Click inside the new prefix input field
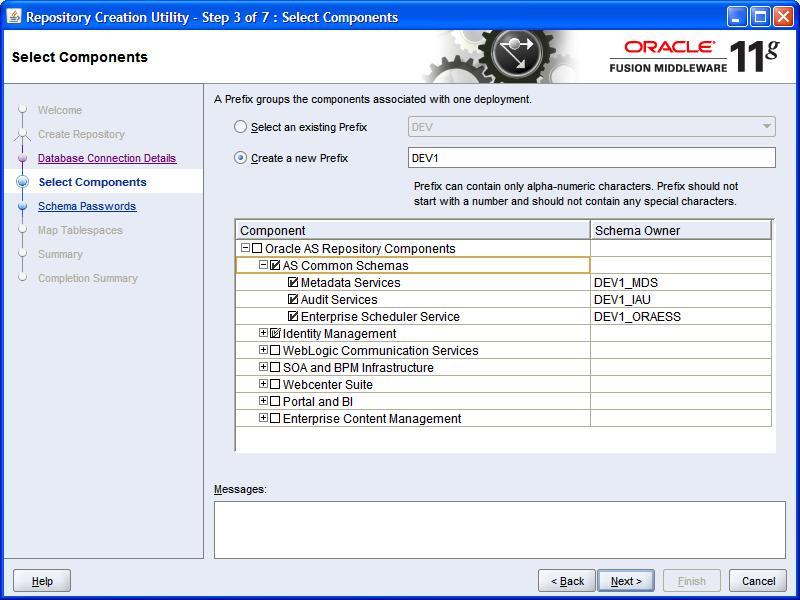This screenshot has height=600, width=800. point(590,157)
